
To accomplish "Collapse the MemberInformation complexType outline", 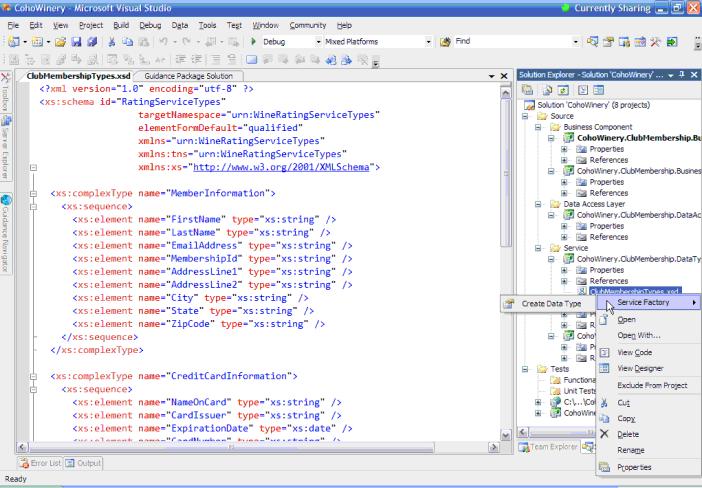I will pos(33,194).
